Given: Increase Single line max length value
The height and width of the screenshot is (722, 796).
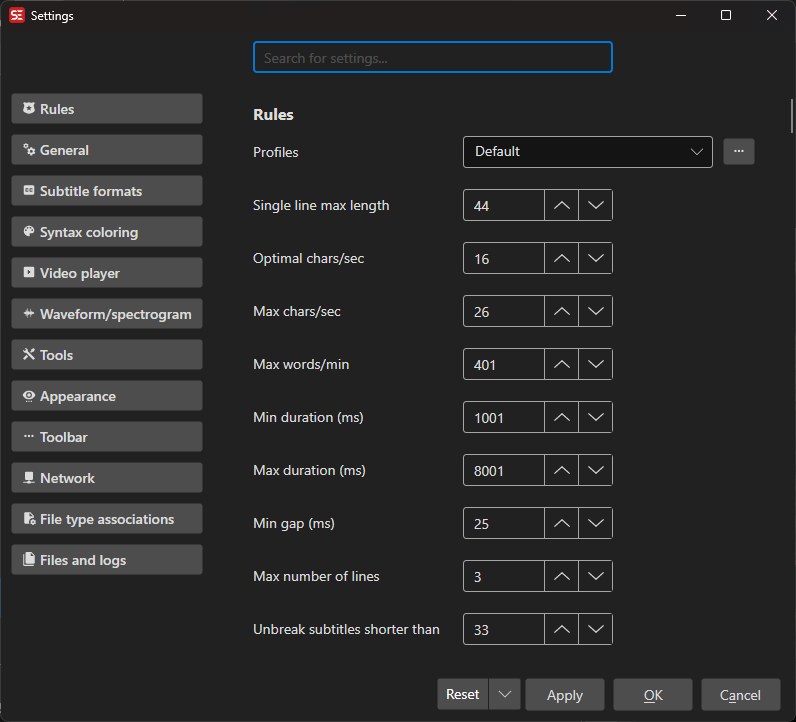Looking at the screenshot, I should click(562, 205).
